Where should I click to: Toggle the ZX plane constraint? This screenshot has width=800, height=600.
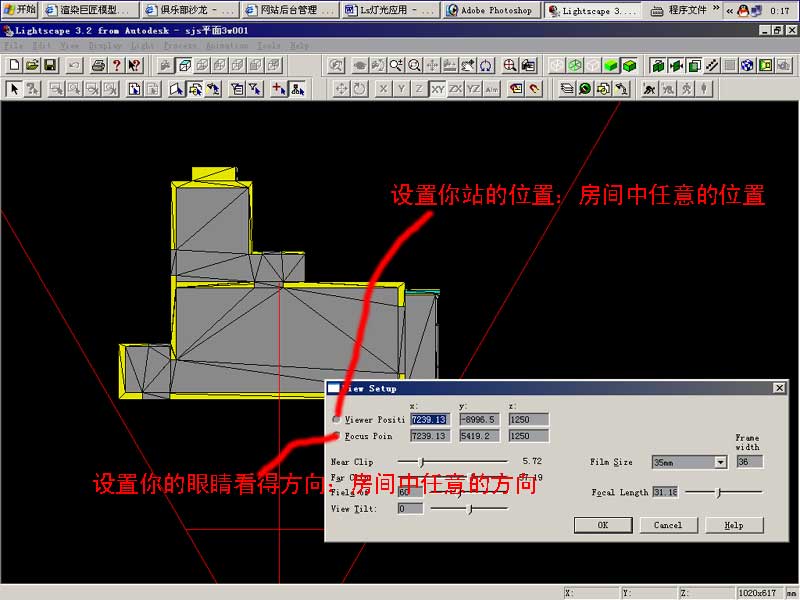(456, 89)
